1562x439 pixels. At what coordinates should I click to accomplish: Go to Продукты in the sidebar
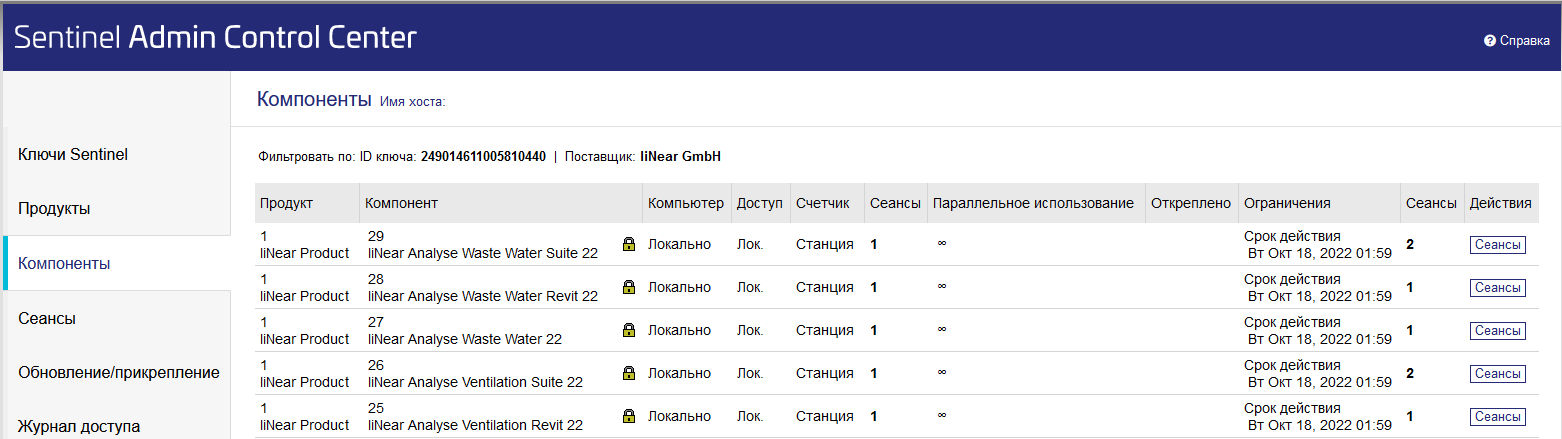click(54, 209)
